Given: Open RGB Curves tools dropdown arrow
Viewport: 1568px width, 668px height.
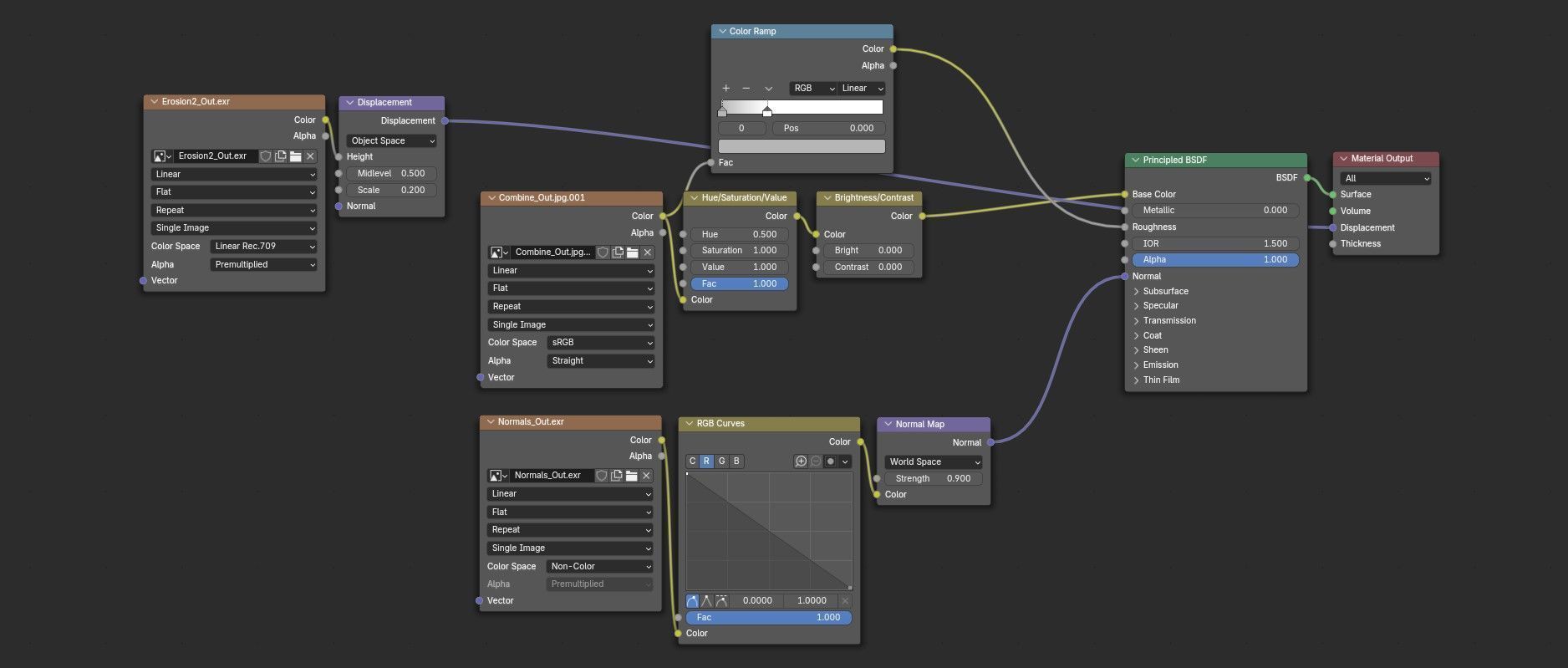Looking at the screenshot, I should pyautogui.click(x=845, y=461).
